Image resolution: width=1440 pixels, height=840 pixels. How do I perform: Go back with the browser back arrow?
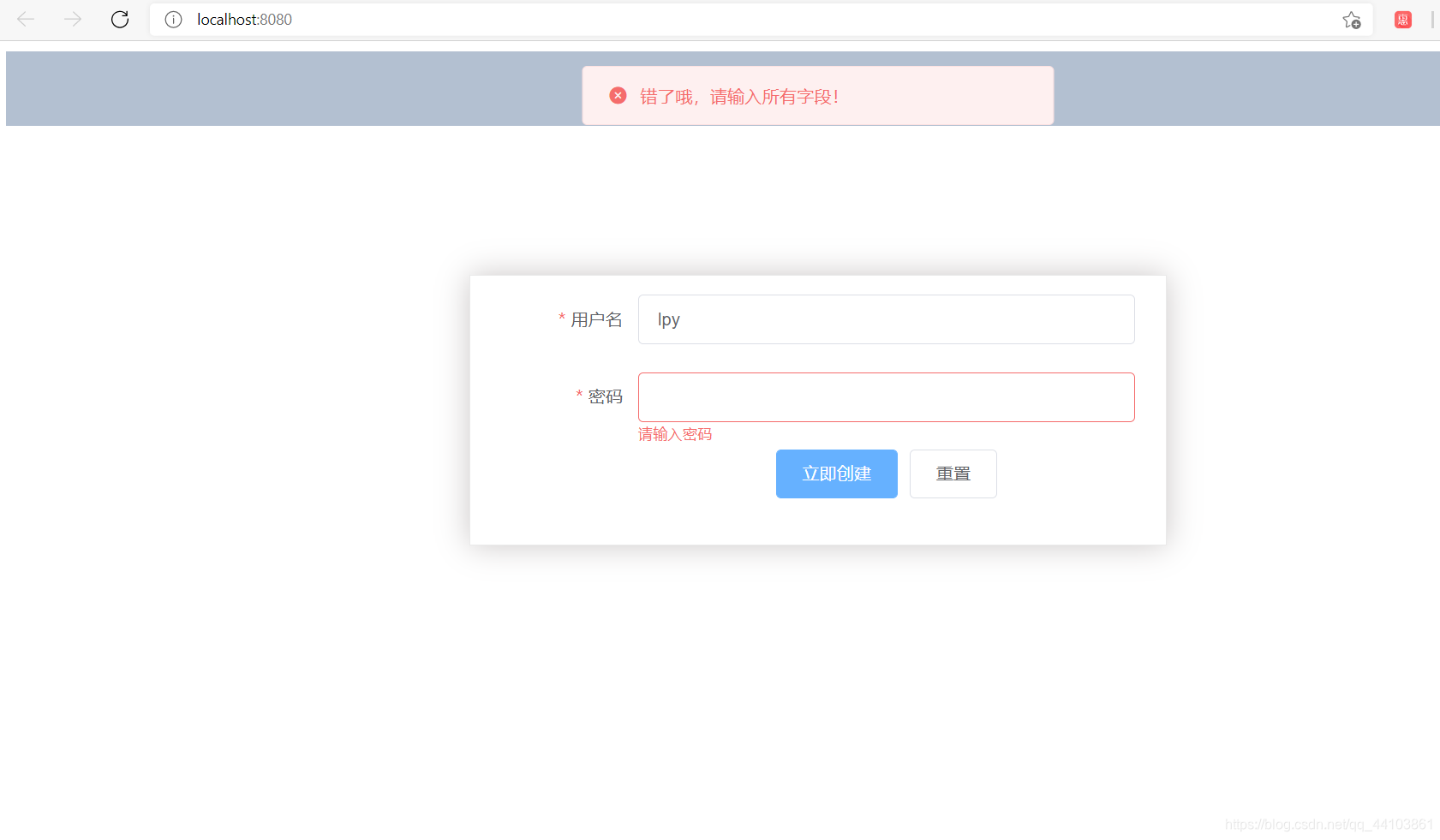pyautogui.click(x=26, y=19)
